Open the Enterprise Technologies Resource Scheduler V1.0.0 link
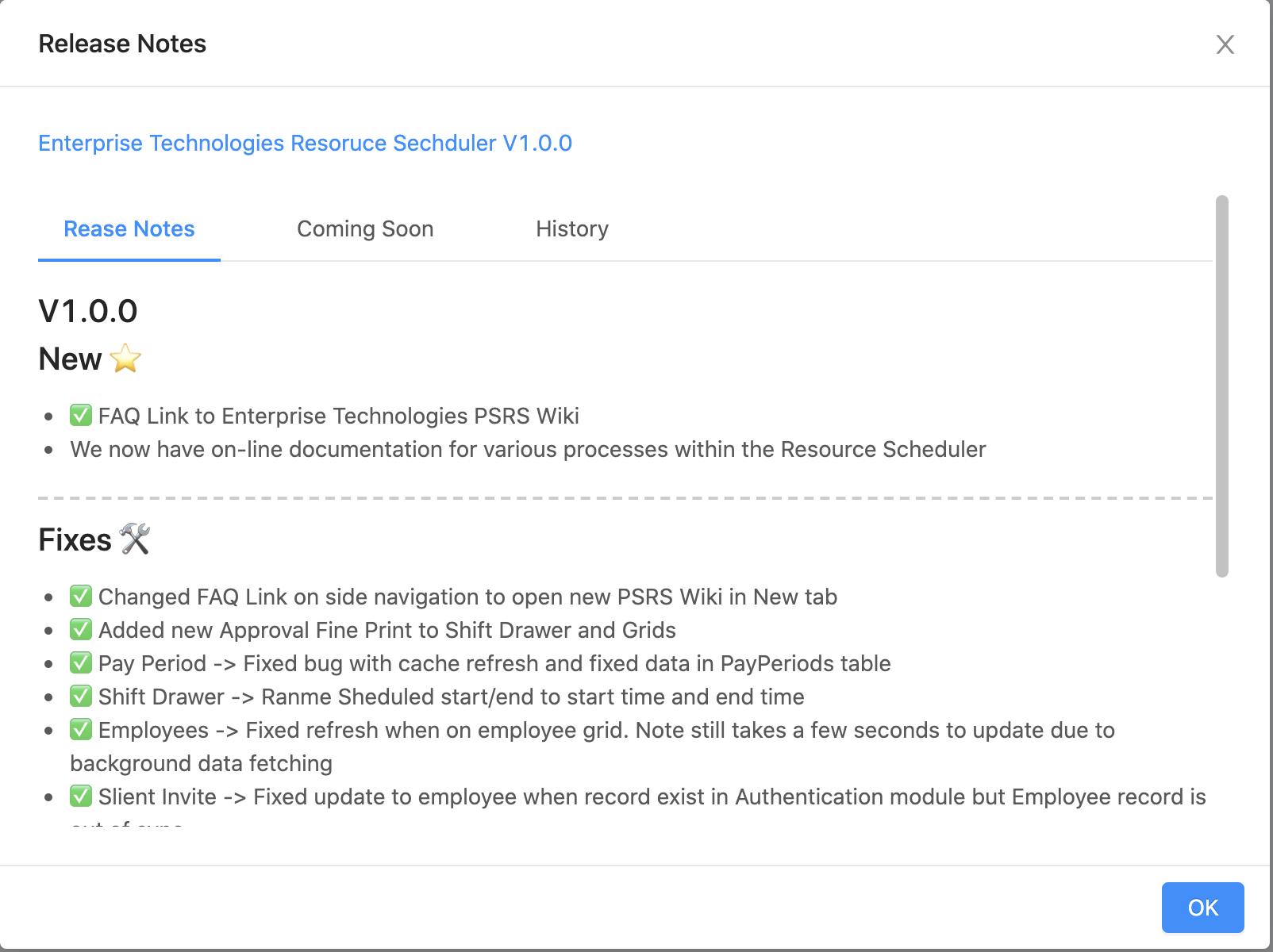The height and width of the screenshot is (952, 1273). [x=305, y=143]
